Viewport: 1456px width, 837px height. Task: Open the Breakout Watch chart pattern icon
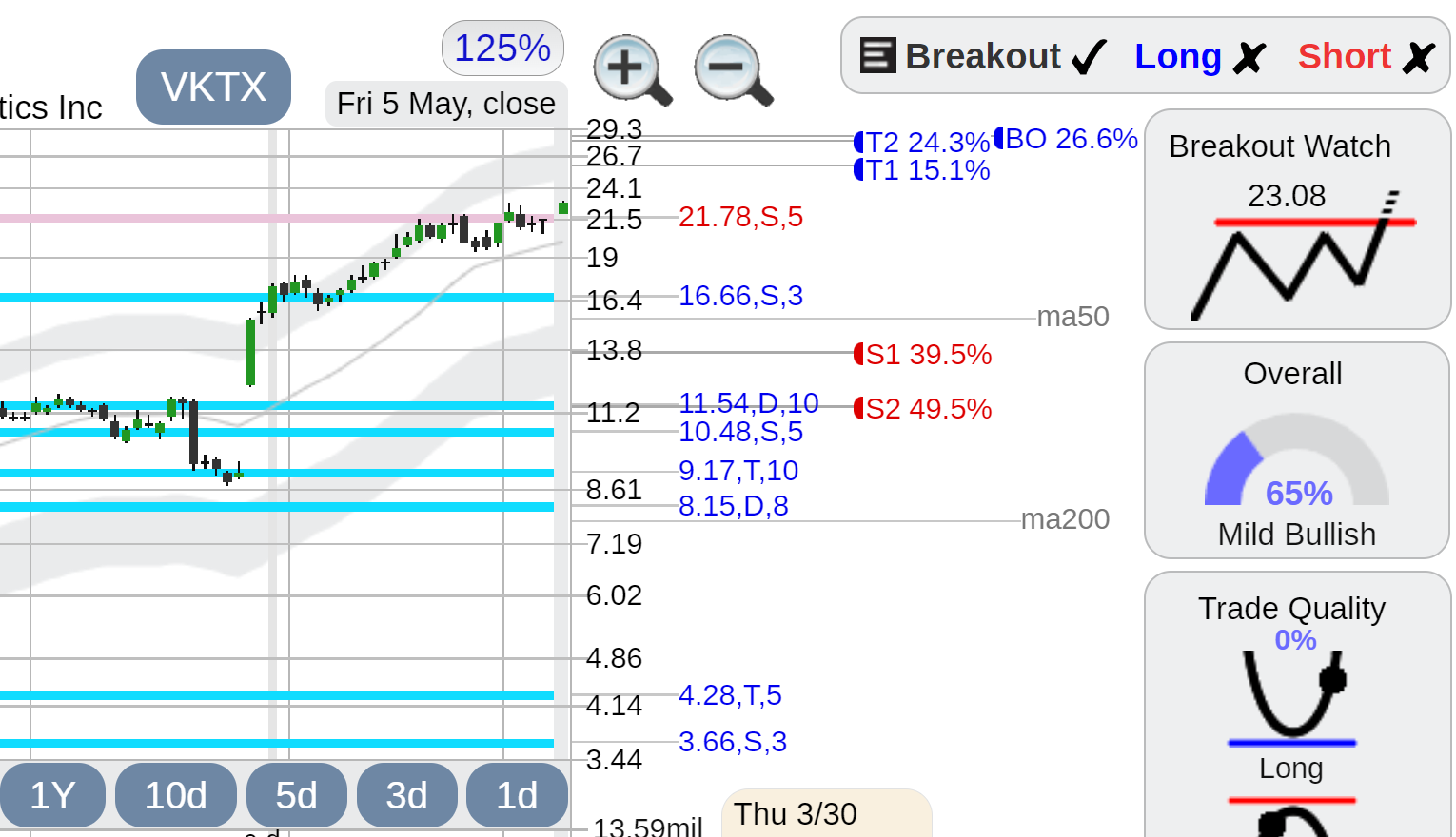coord(1304,257)
